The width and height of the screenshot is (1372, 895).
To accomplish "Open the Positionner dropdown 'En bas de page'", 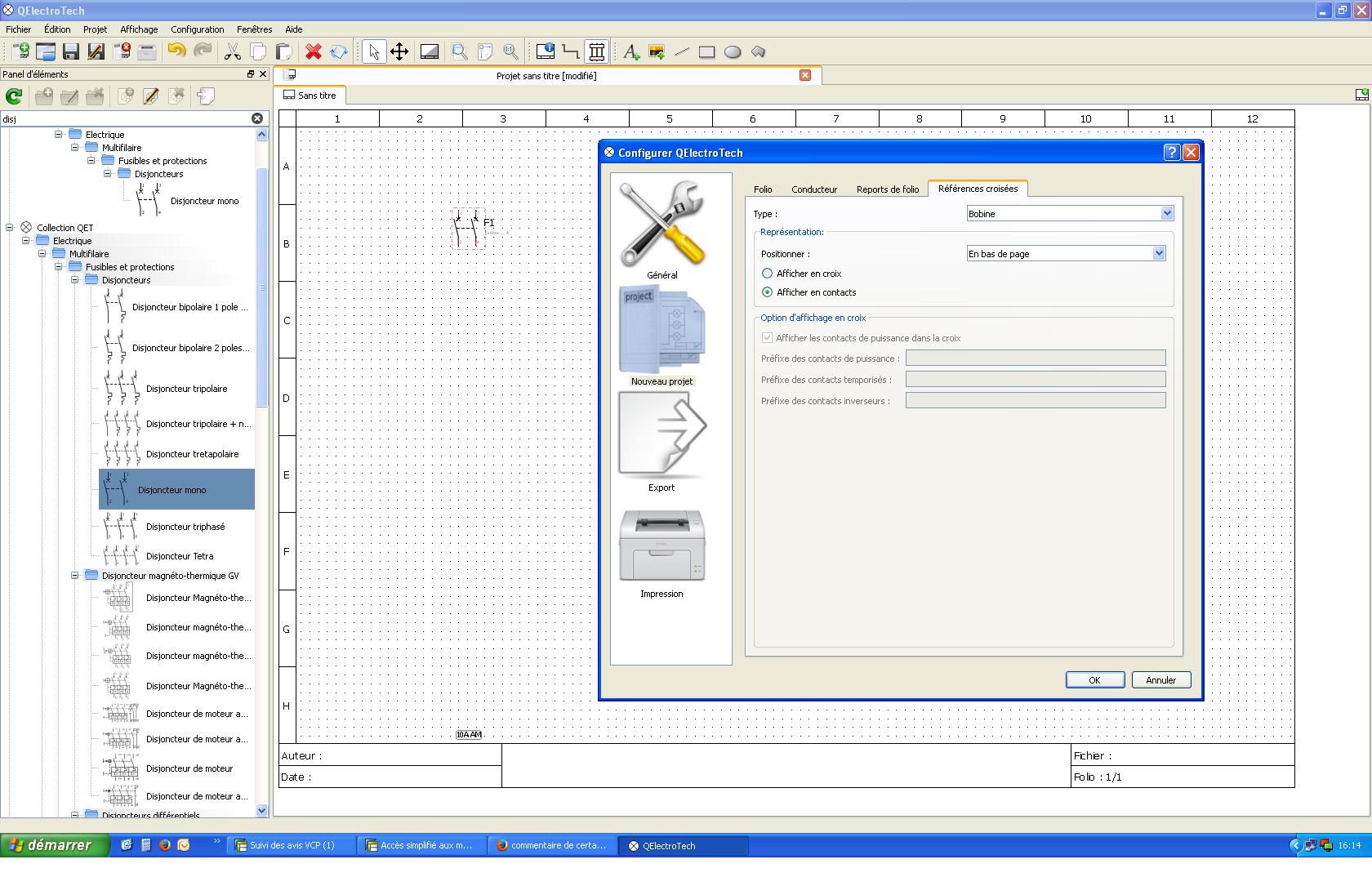I will coord(1066,254).
